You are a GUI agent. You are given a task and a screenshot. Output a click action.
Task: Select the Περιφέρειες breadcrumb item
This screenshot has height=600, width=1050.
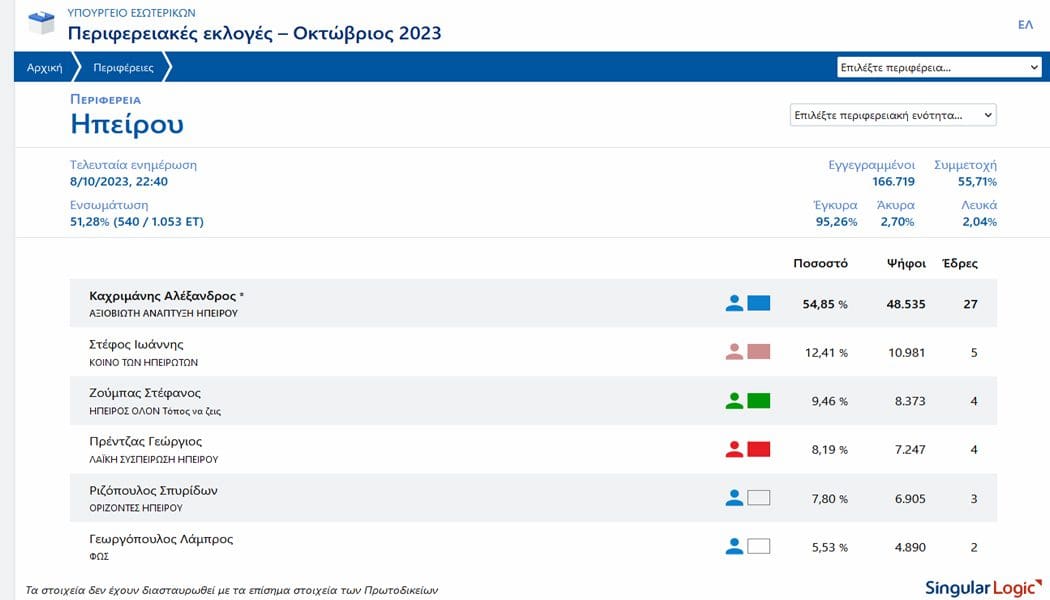click(x=123, y=68)
